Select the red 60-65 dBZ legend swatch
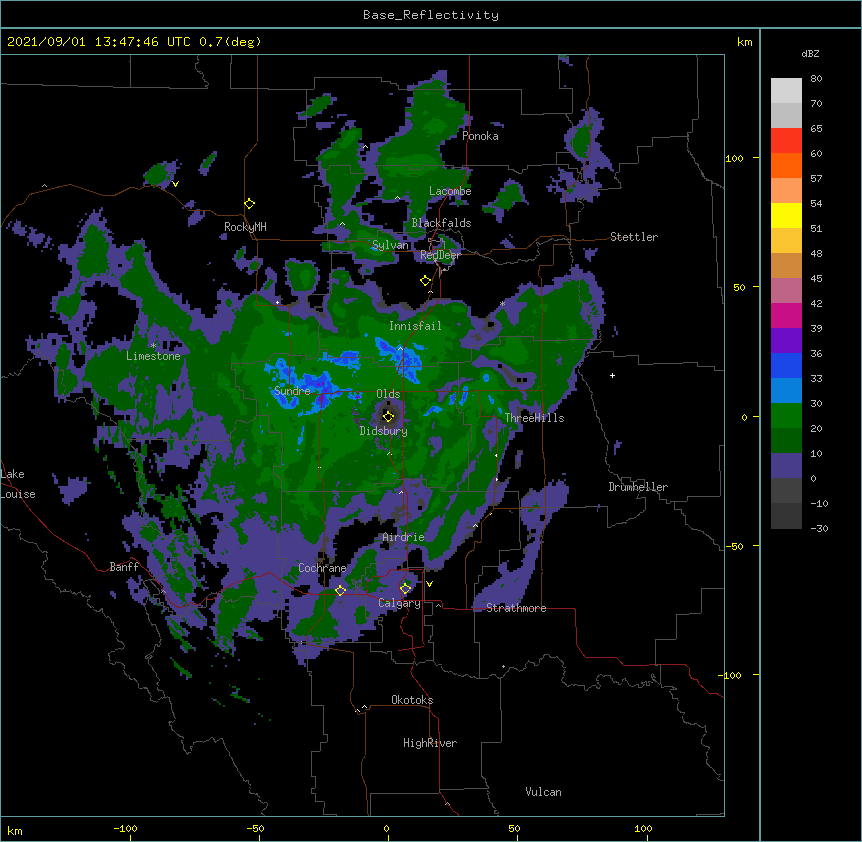 click(786, 141)
